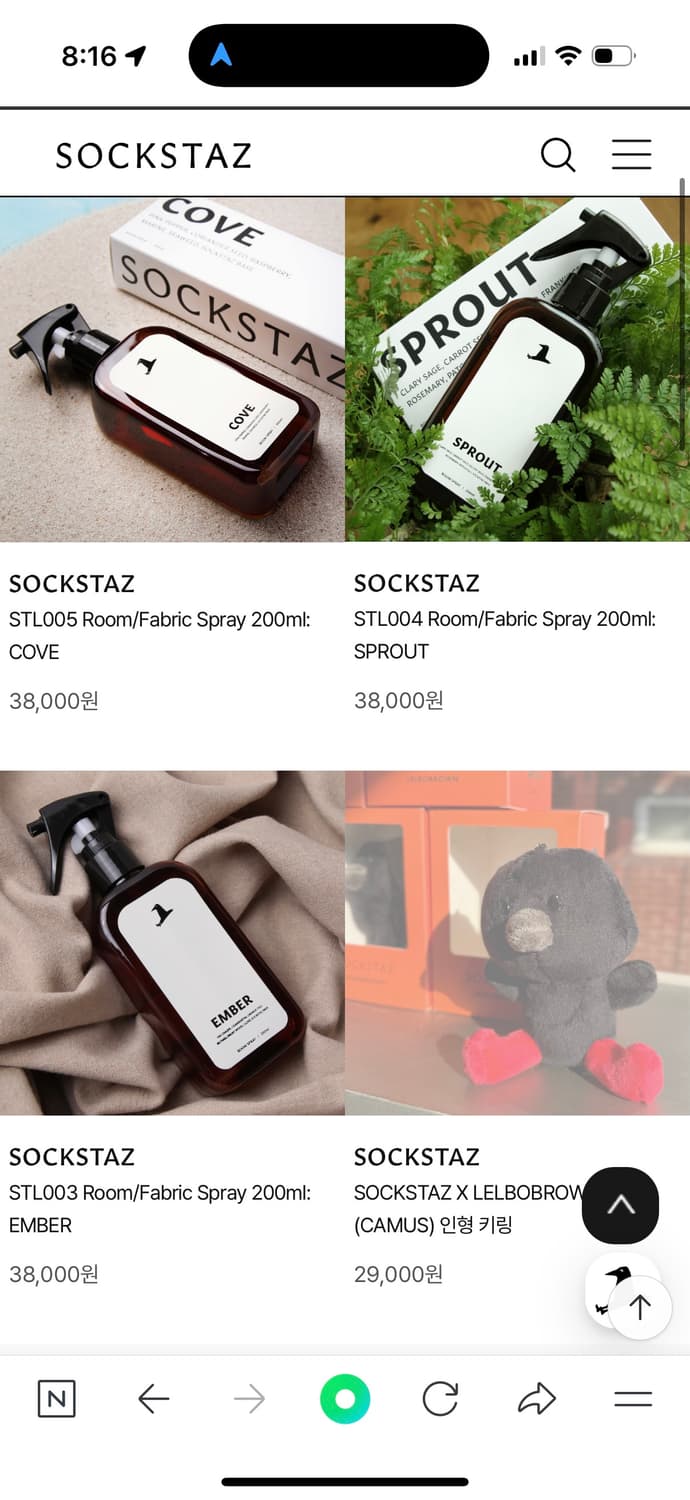Go forward with the browser forward arrow
Image resolution: width=690 pixels, height=1500 pixels.
(x=249, y=1398)
